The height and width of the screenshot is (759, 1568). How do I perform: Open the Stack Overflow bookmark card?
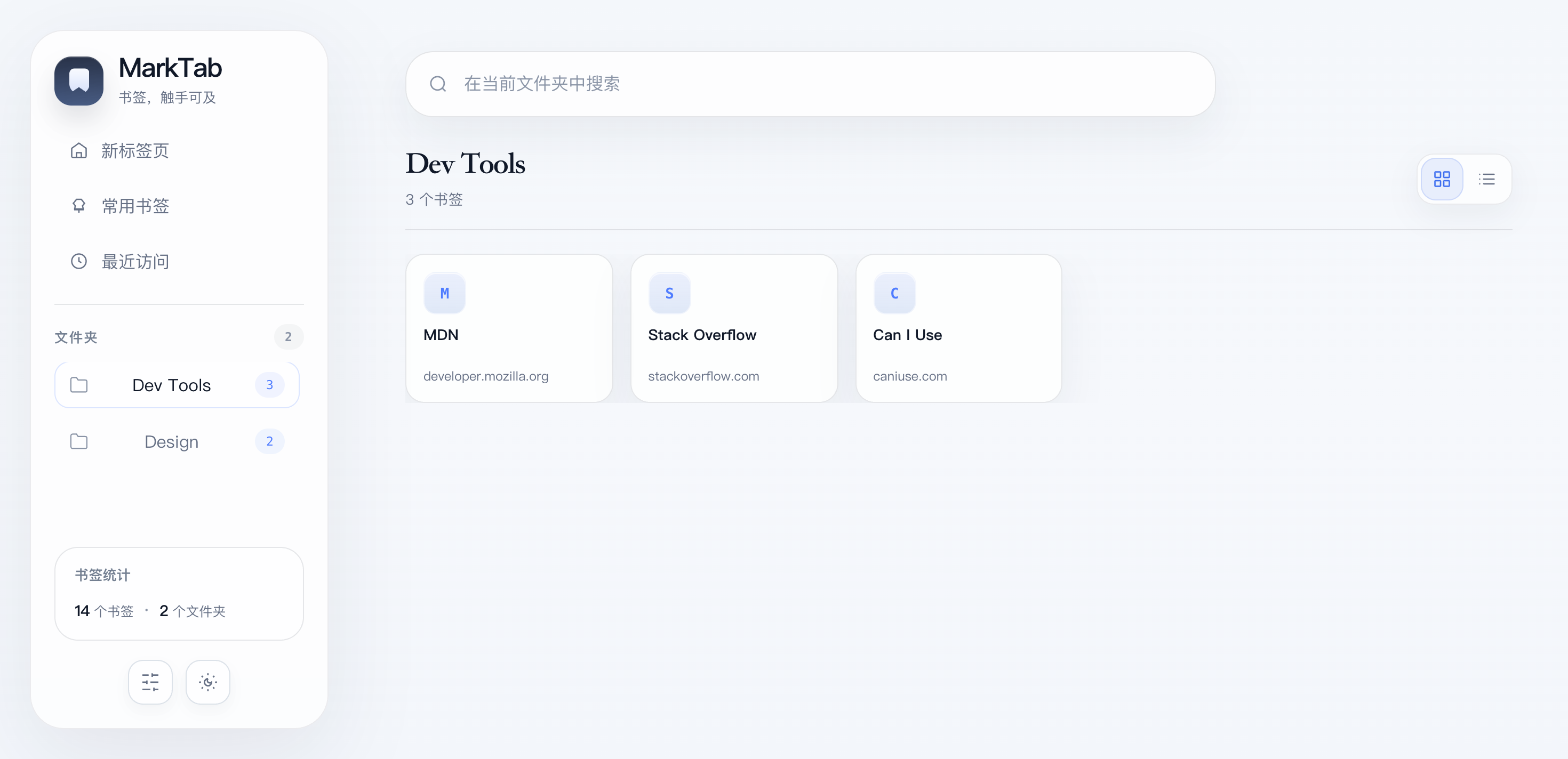click(x=734, y=328)
